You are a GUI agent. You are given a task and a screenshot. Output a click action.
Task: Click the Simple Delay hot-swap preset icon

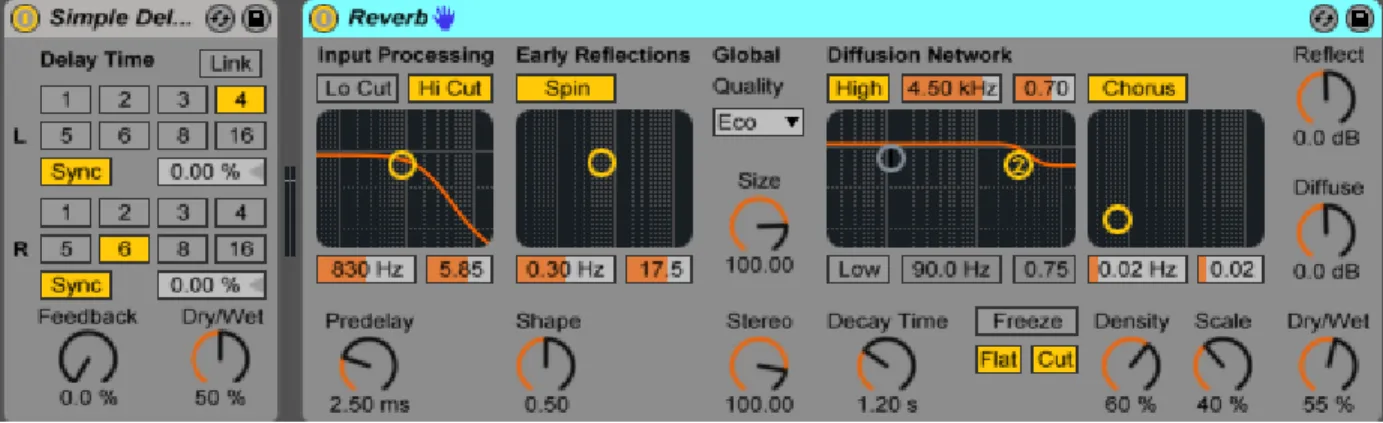(218, 18)
